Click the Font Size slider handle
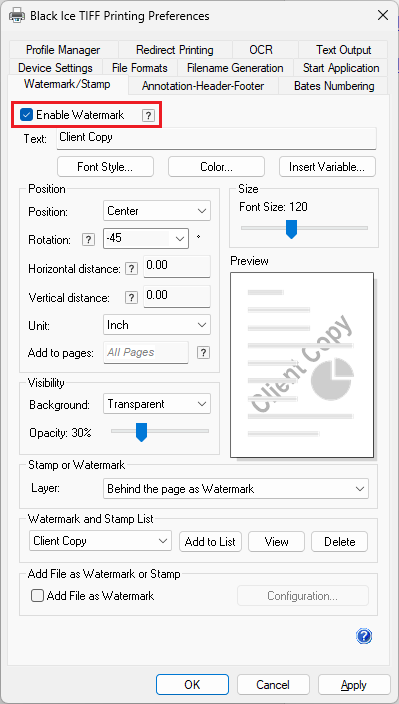399x704 pixels. pos(292,229)
